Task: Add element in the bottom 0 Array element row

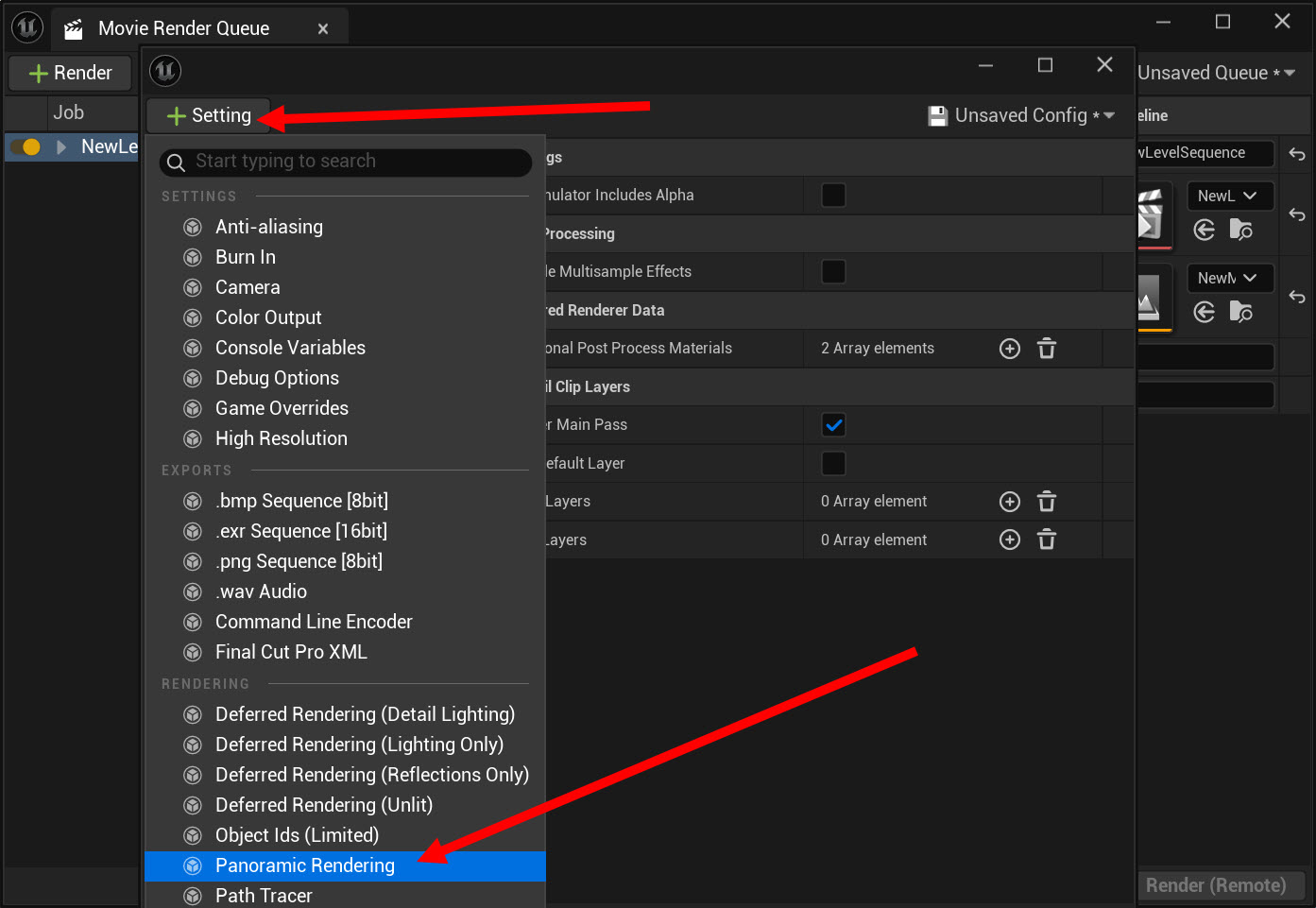Action: pos(1010,540)
